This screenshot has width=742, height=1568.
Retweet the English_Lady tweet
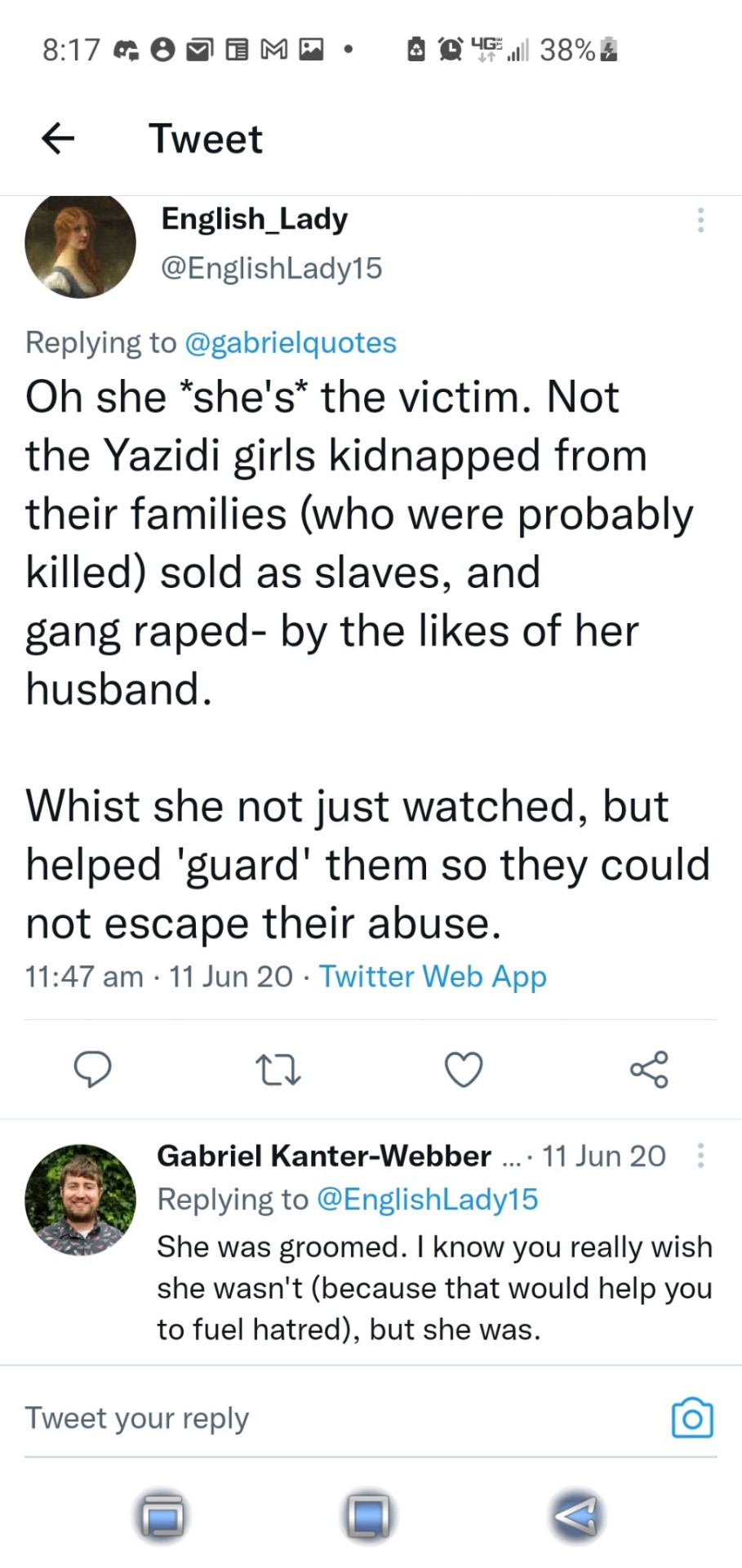click(x=278, y=1069)
